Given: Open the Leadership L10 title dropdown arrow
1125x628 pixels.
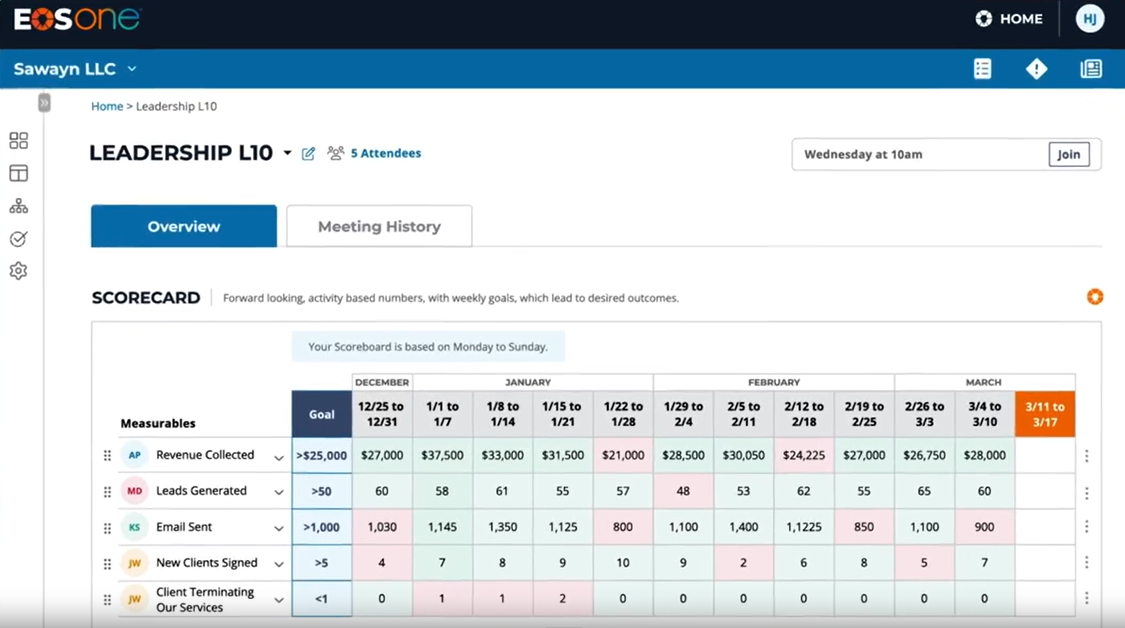Looking at the screenshot, I should [287, 153].
